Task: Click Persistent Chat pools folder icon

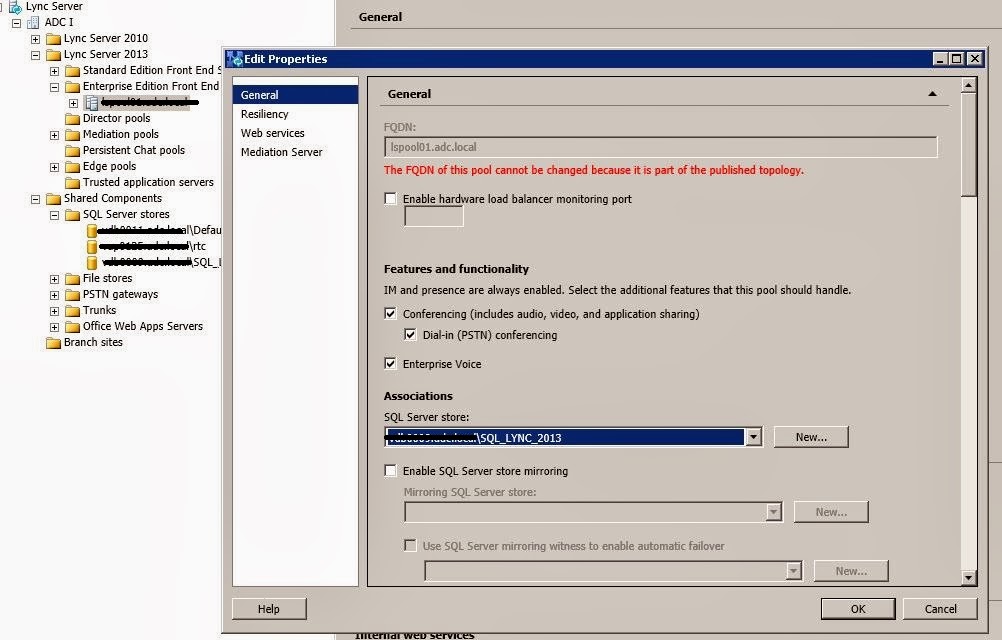Action: pos(73,151)
